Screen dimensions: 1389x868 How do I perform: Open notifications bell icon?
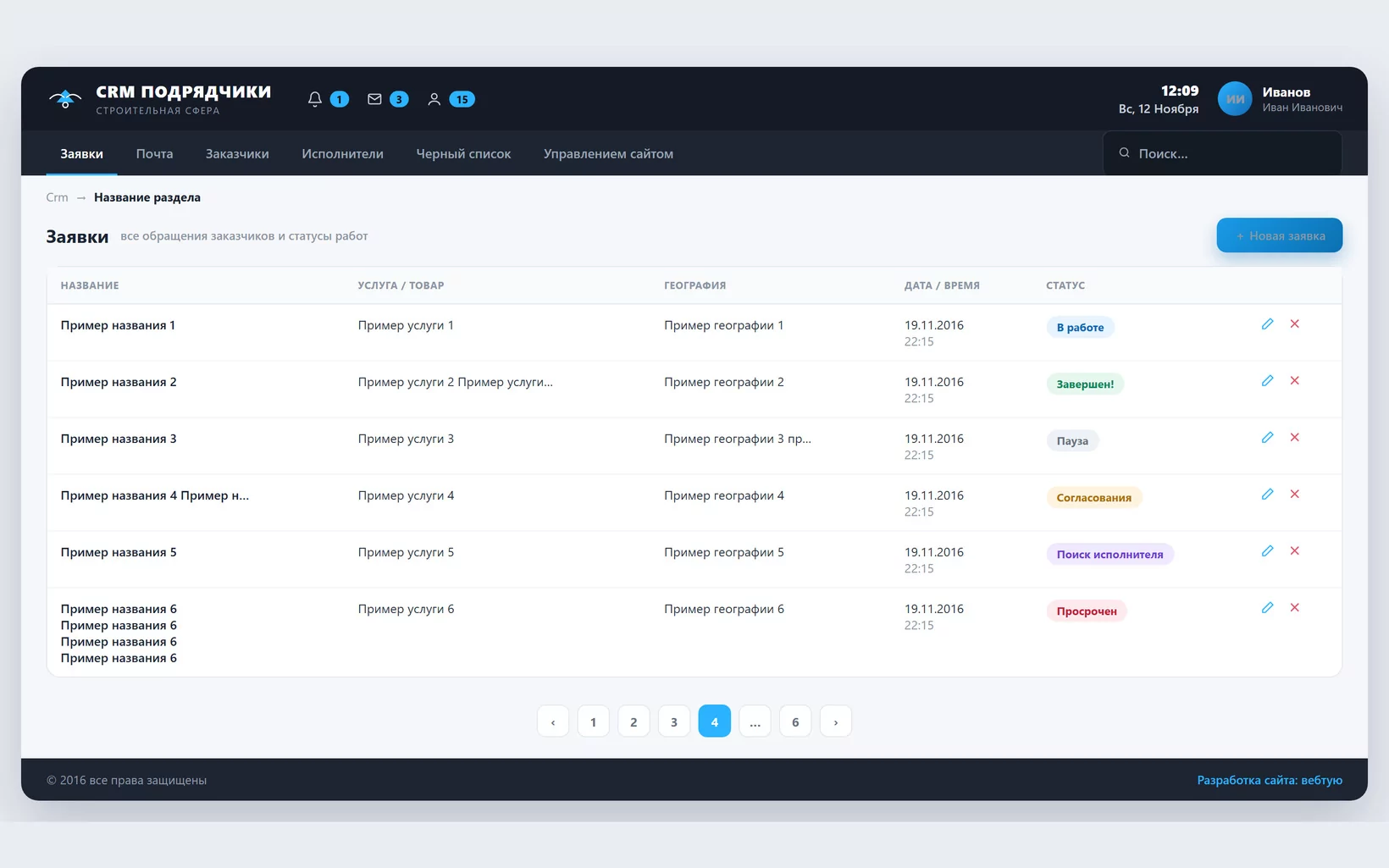coord(315,99)
